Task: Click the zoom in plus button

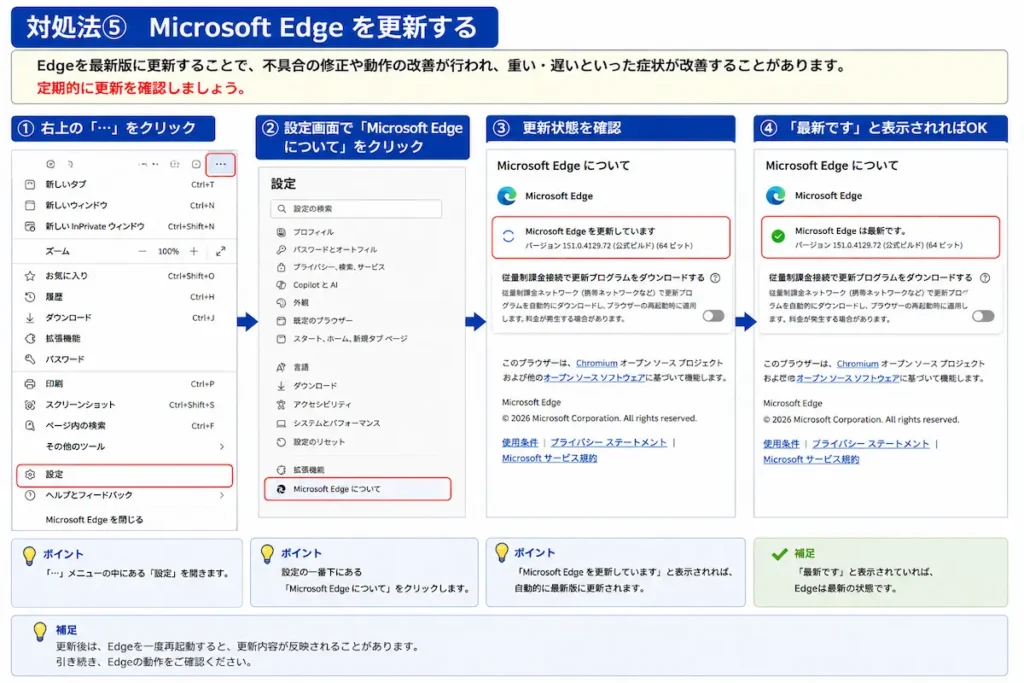Action: pyautogui.click(x=194, y=251)
